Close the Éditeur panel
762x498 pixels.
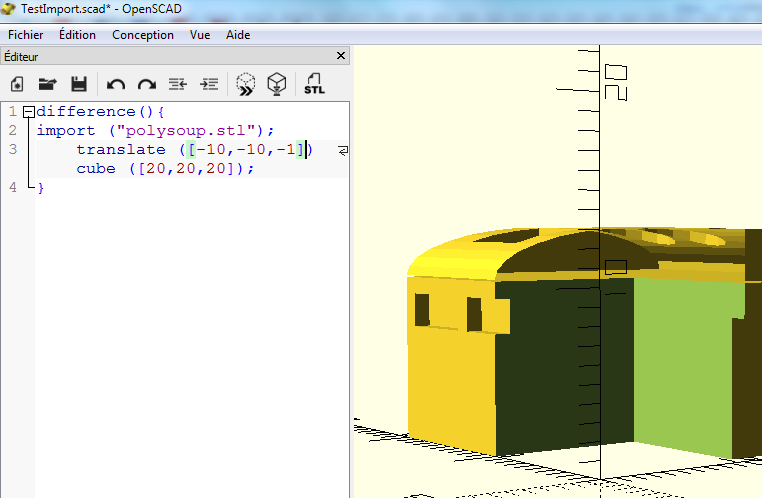[x=340, y=57]
